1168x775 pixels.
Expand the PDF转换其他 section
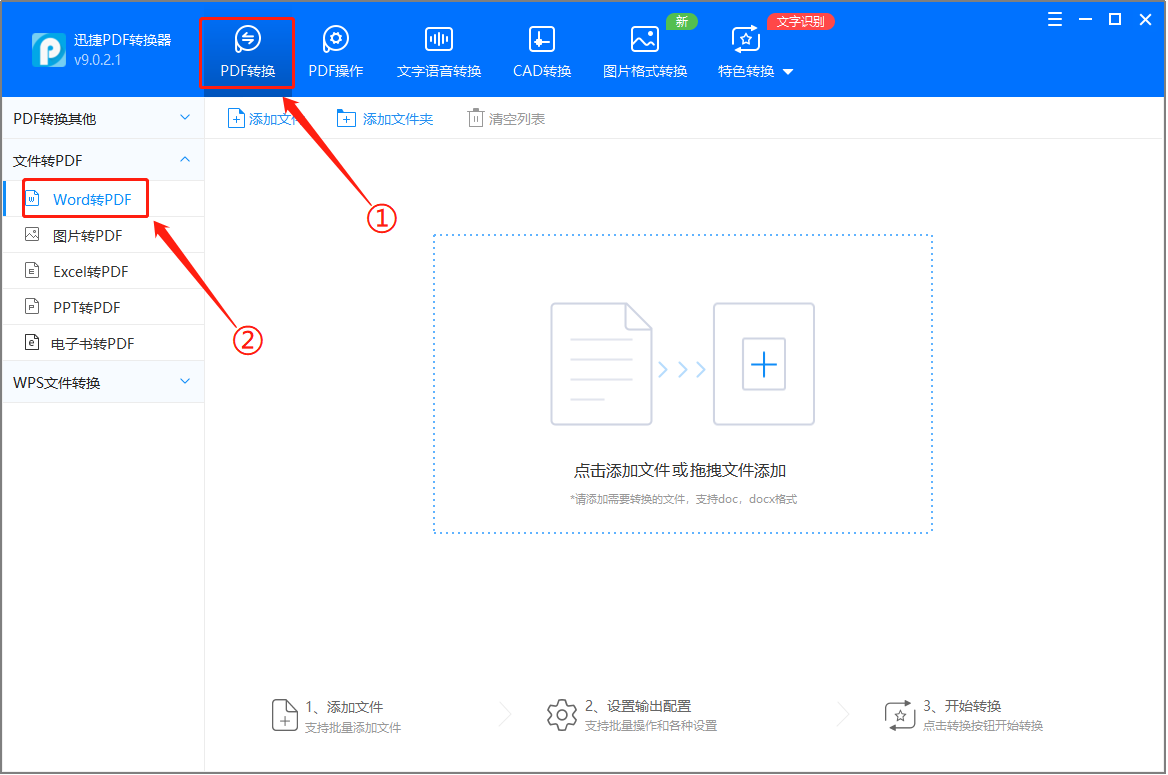pyautogui.click(x=103, y=118)
